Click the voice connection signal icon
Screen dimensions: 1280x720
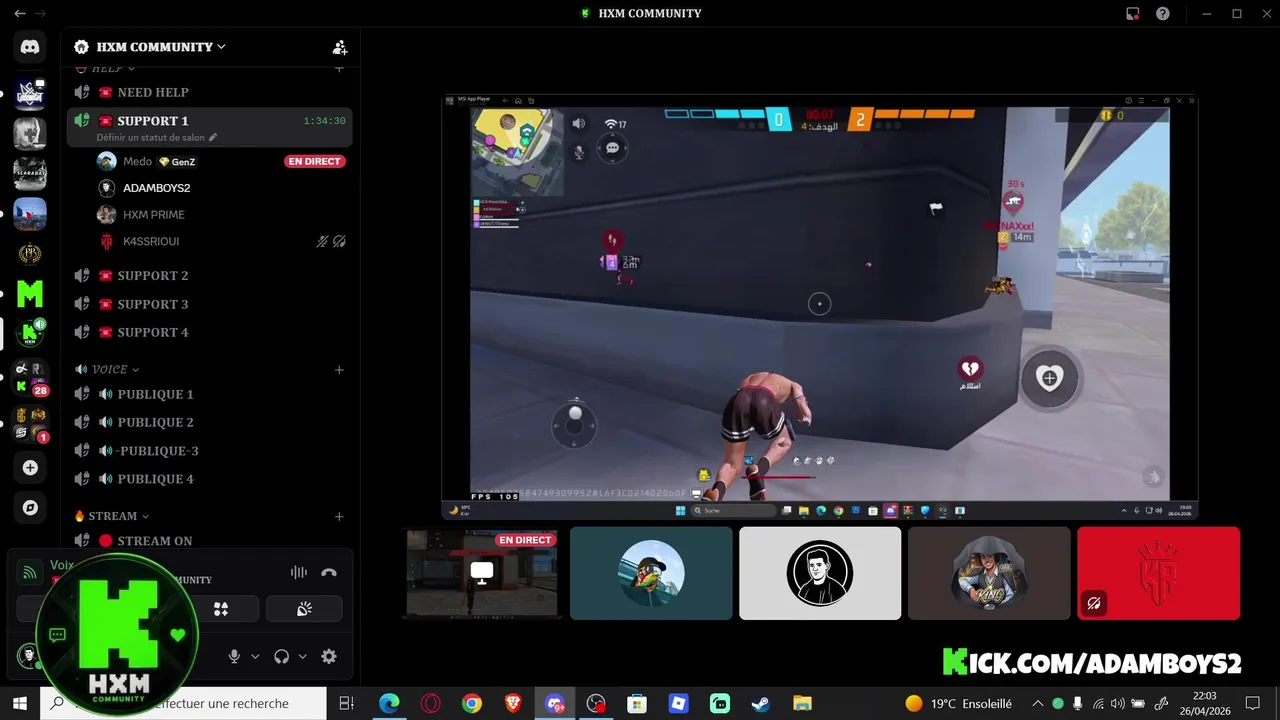30,573
